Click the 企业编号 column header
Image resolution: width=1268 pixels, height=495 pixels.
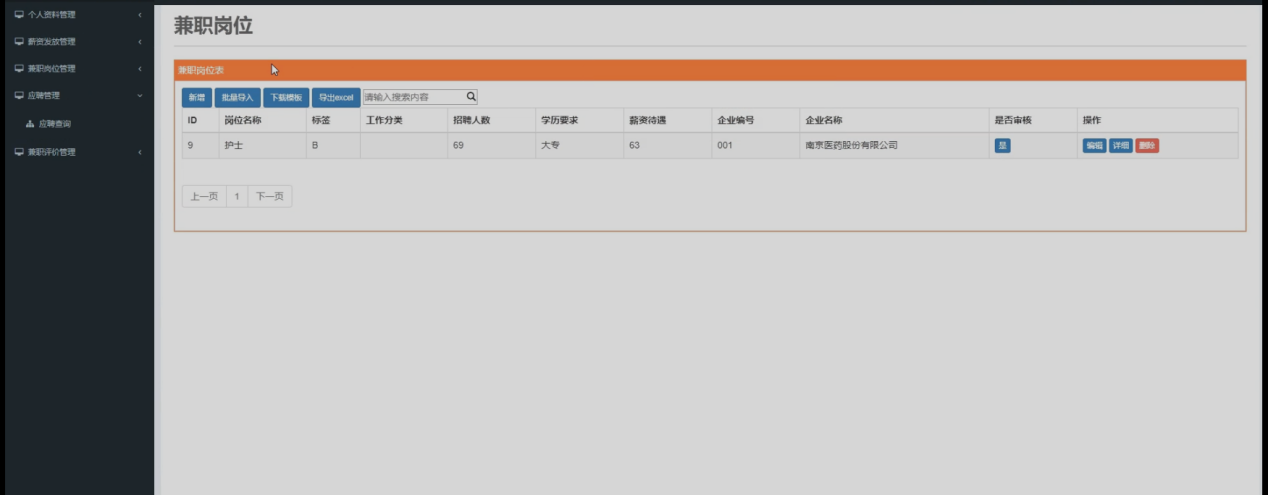[x=756, y=120]
